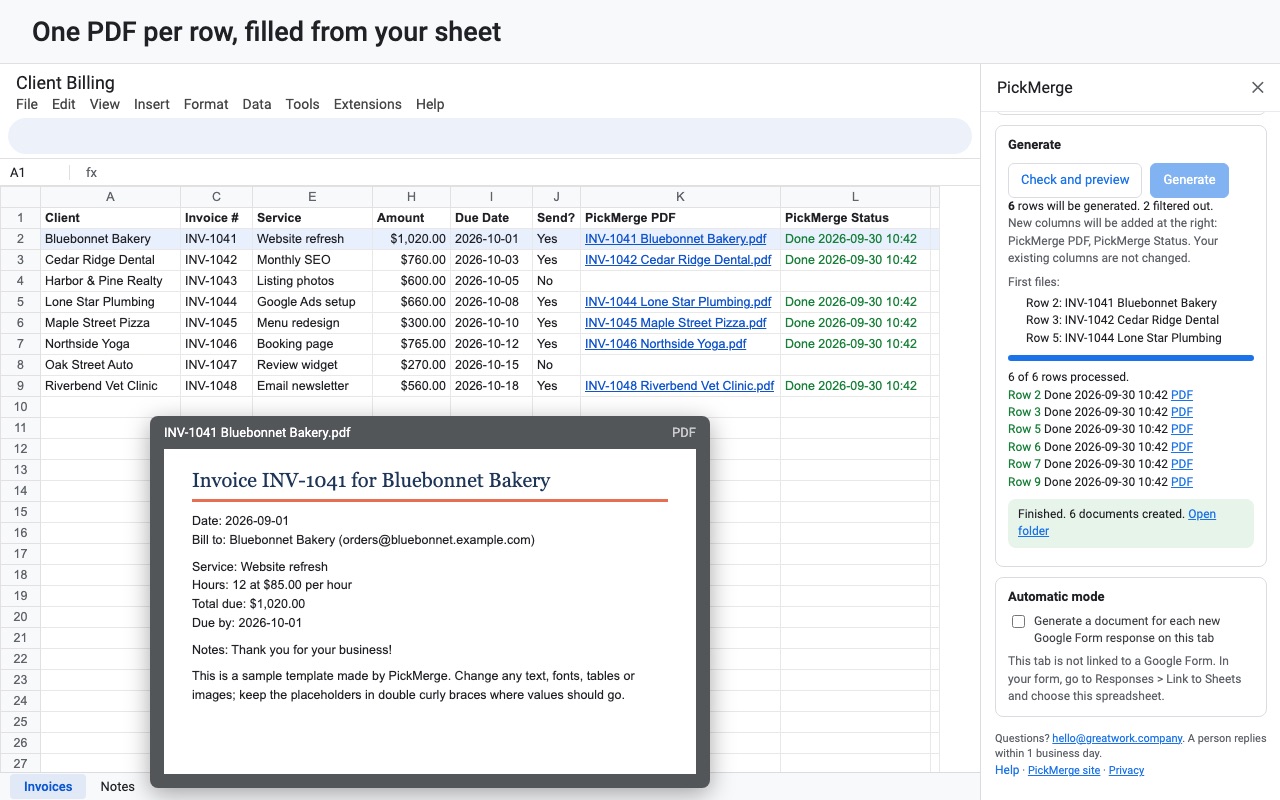Open the File menu

27,104
